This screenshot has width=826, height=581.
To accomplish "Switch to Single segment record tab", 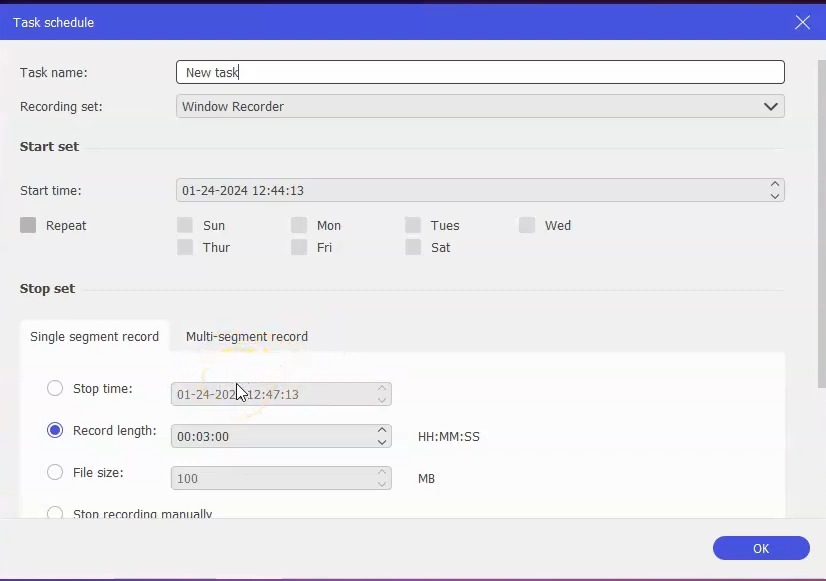I will click(x=94, y=337).
